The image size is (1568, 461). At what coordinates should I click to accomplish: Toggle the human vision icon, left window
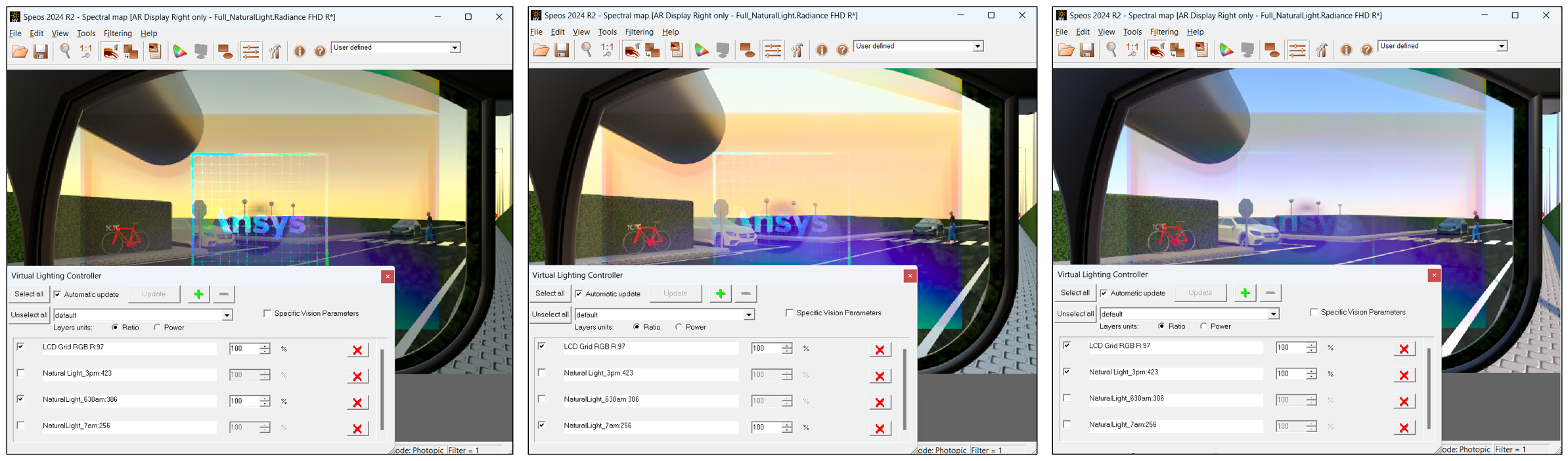click(110, 52)
